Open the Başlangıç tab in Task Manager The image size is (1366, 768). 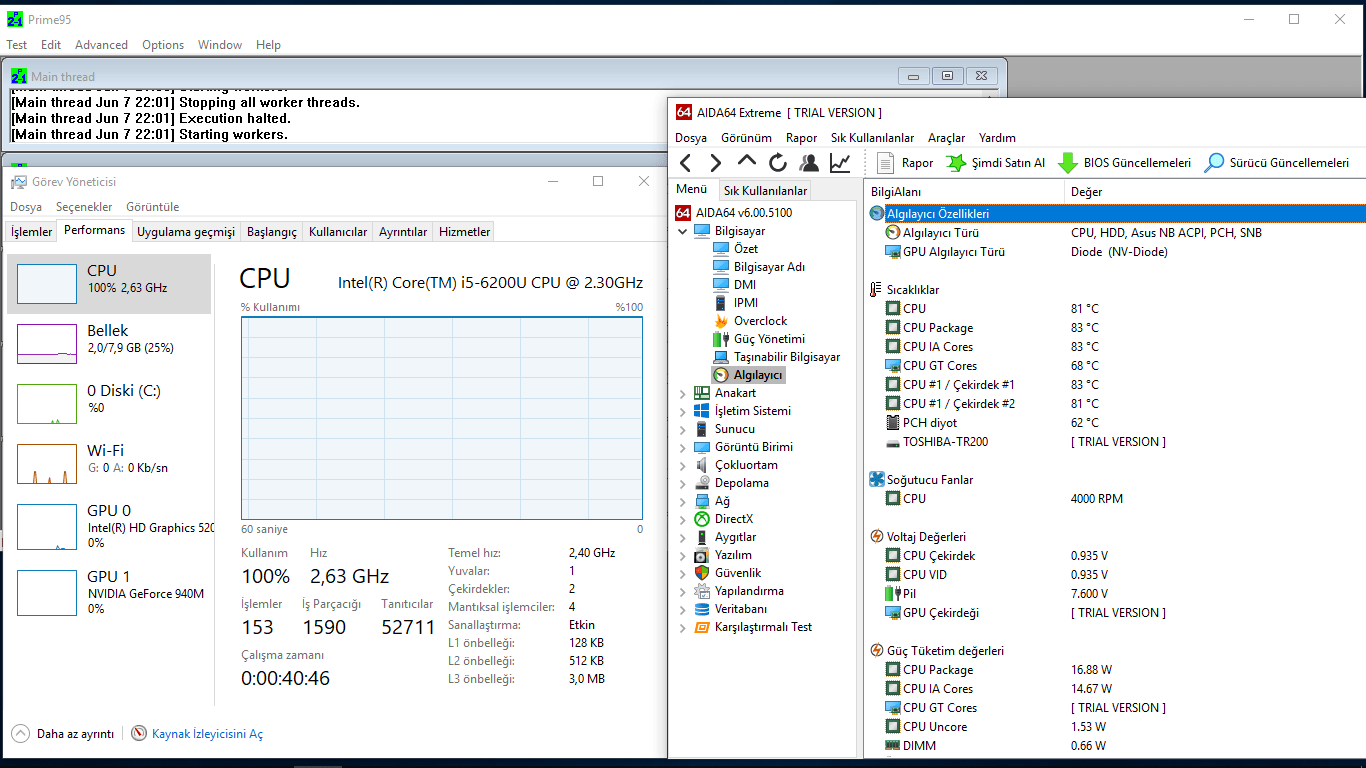(x=272, y=231)
